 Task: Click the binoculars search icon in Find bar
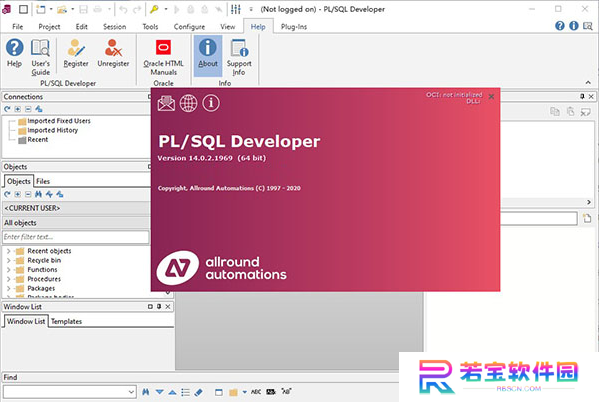(146, 392)
